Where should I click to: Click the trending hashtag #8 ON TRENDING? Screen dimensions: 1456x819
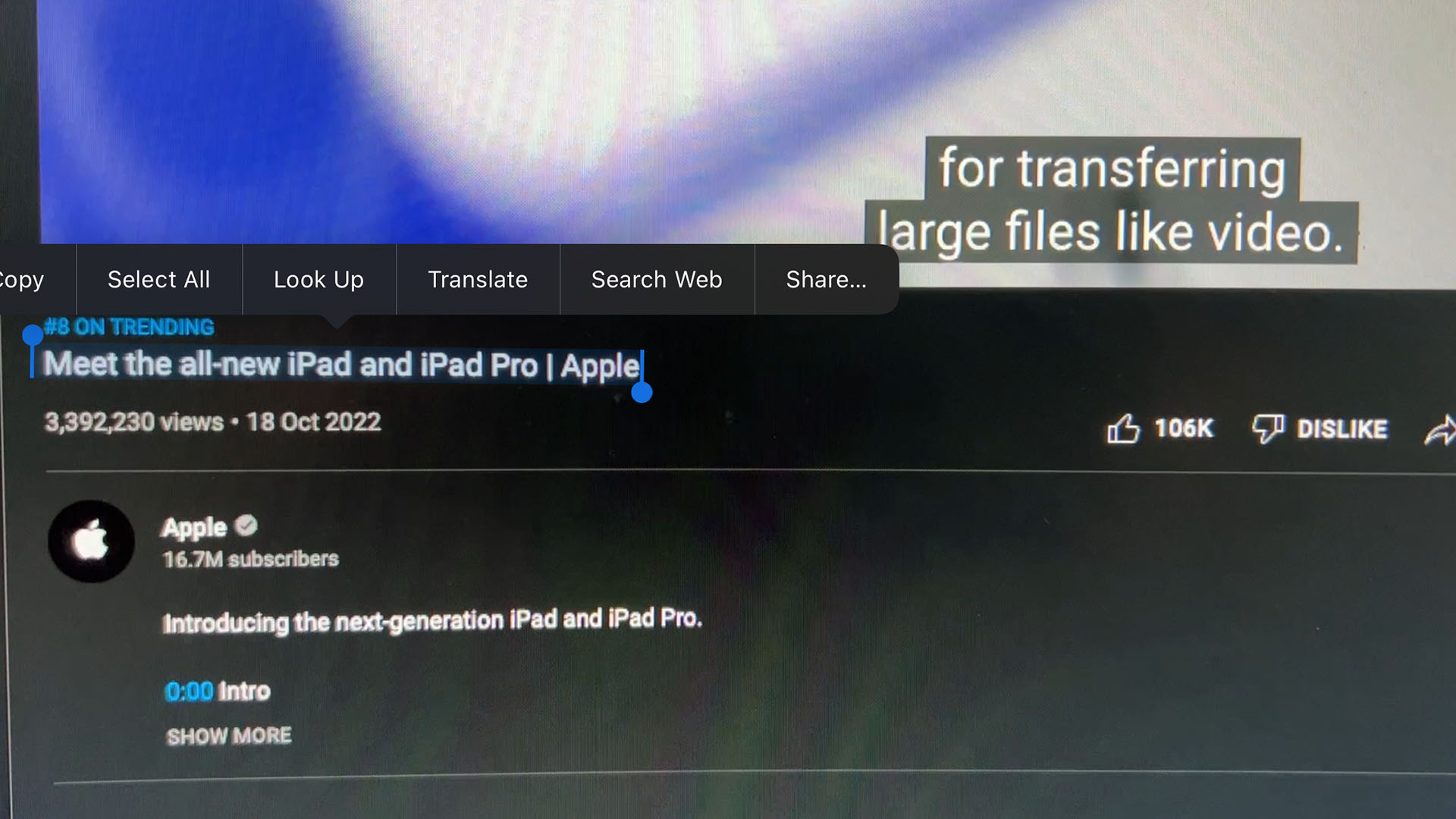(x=129, y=327)
